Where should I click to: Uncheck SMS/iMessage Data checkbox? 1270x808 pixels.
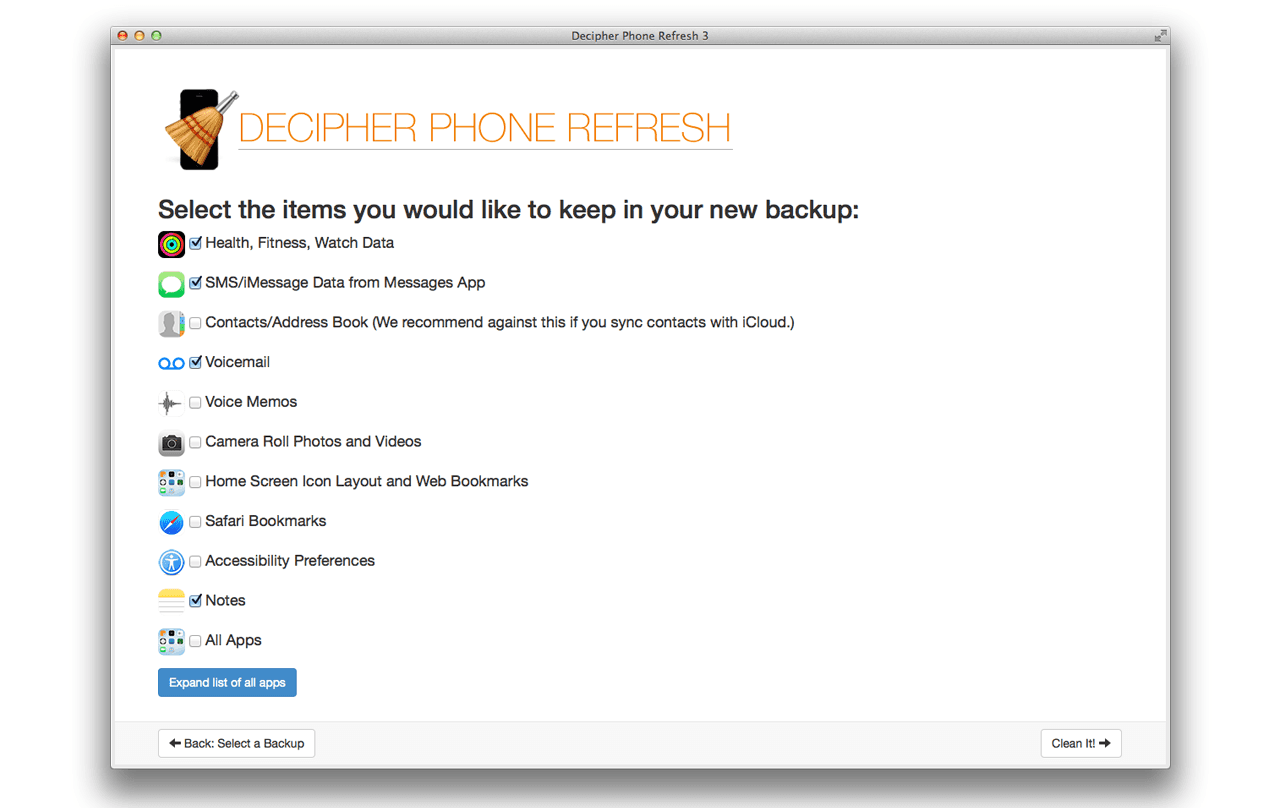pyautogui.click(x=196, y=283)
